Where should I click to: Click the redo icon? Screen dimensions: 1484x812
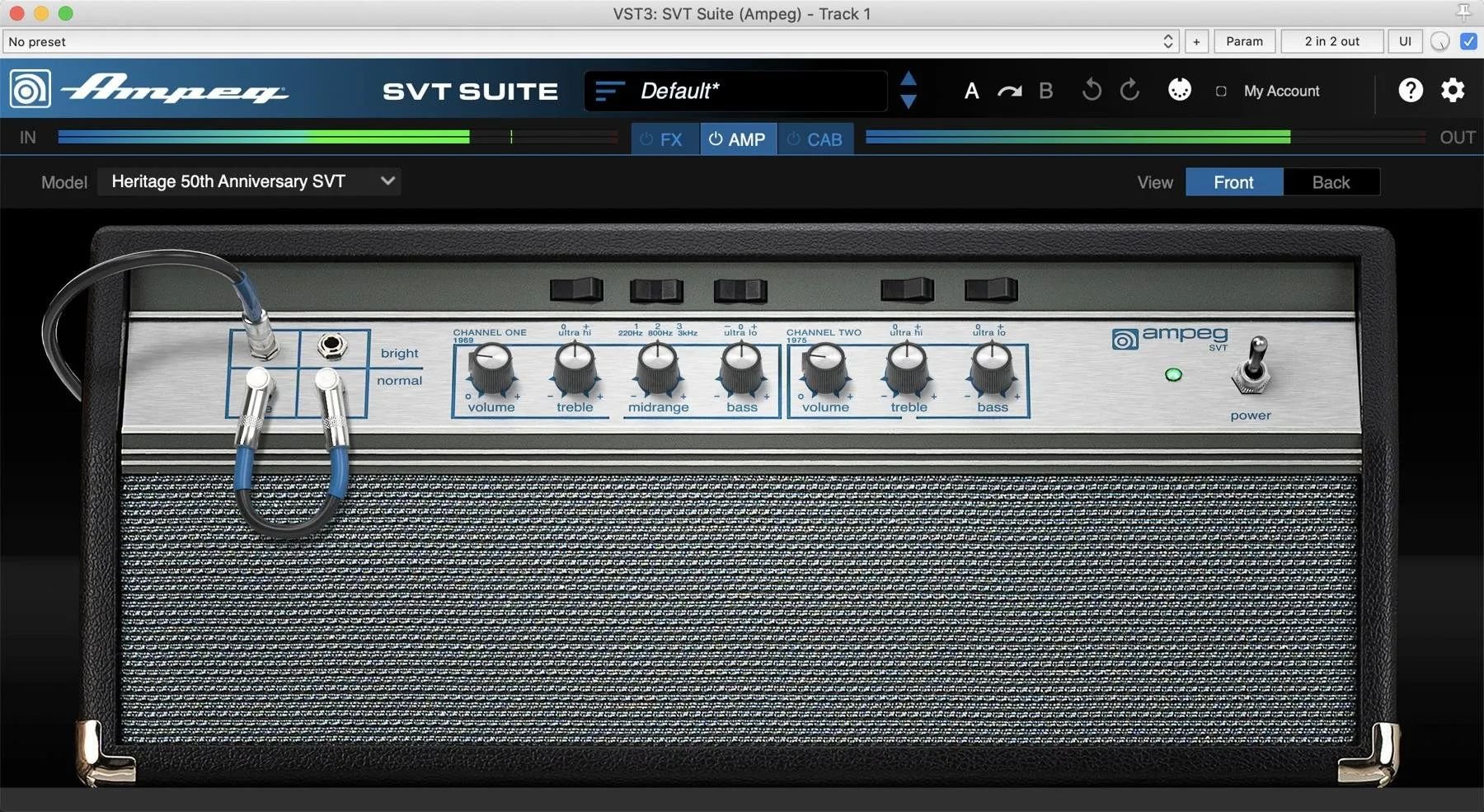coord(1129,90)
